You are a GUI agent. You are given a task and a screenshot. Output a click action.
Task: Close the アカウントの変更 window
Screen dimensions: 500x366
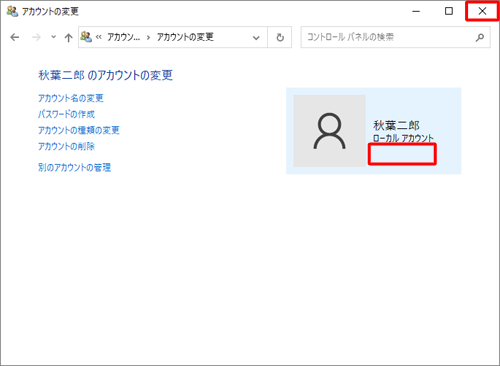(482, 11)
